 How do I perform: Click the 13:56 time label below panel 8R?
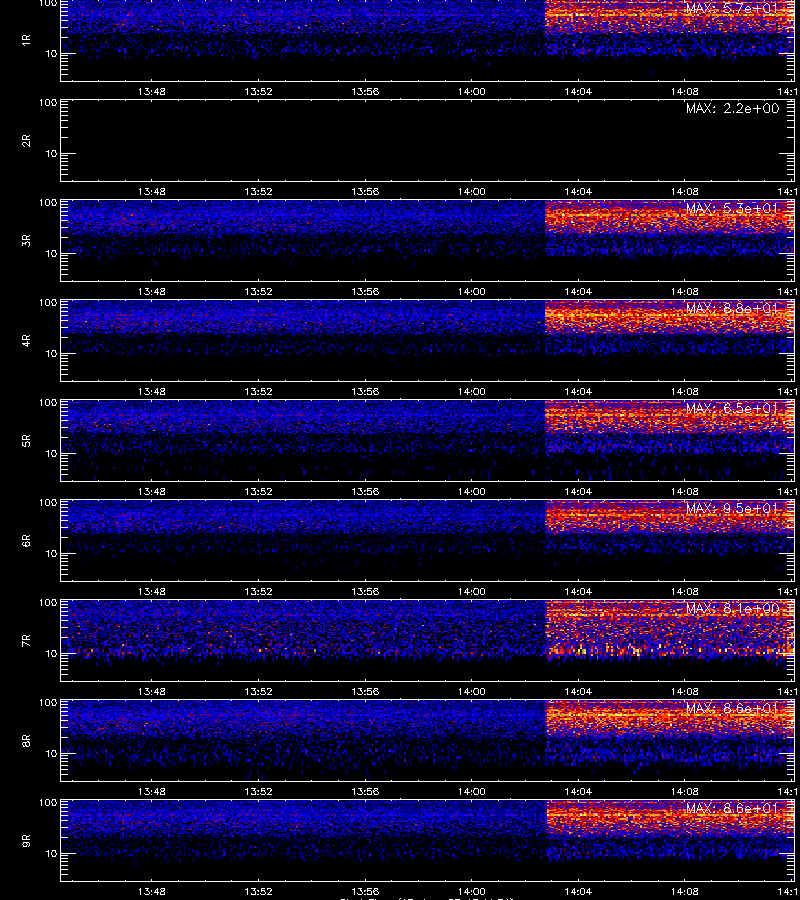click(x=365, y=792)
